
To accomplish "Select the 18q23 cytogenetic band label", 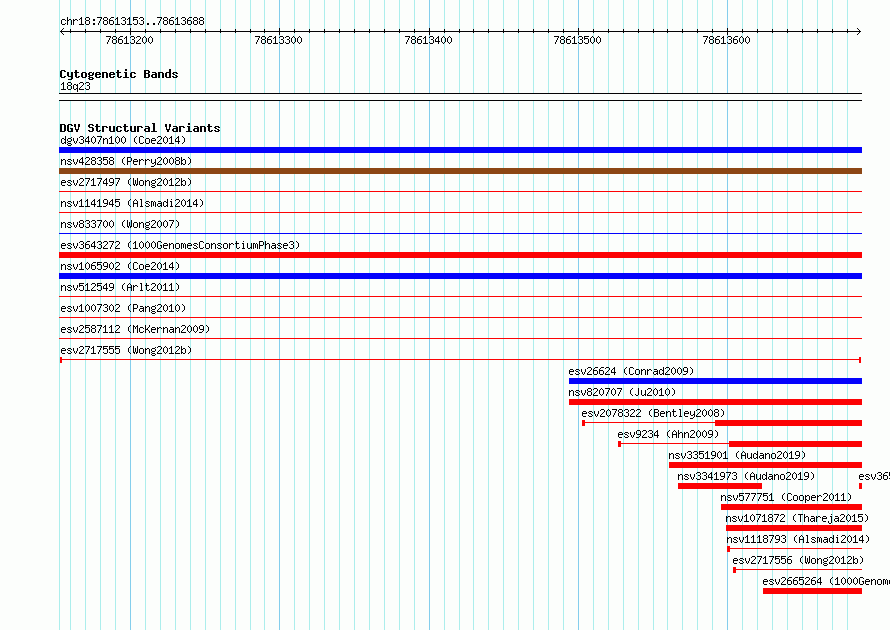I will [x=75, y=86].
